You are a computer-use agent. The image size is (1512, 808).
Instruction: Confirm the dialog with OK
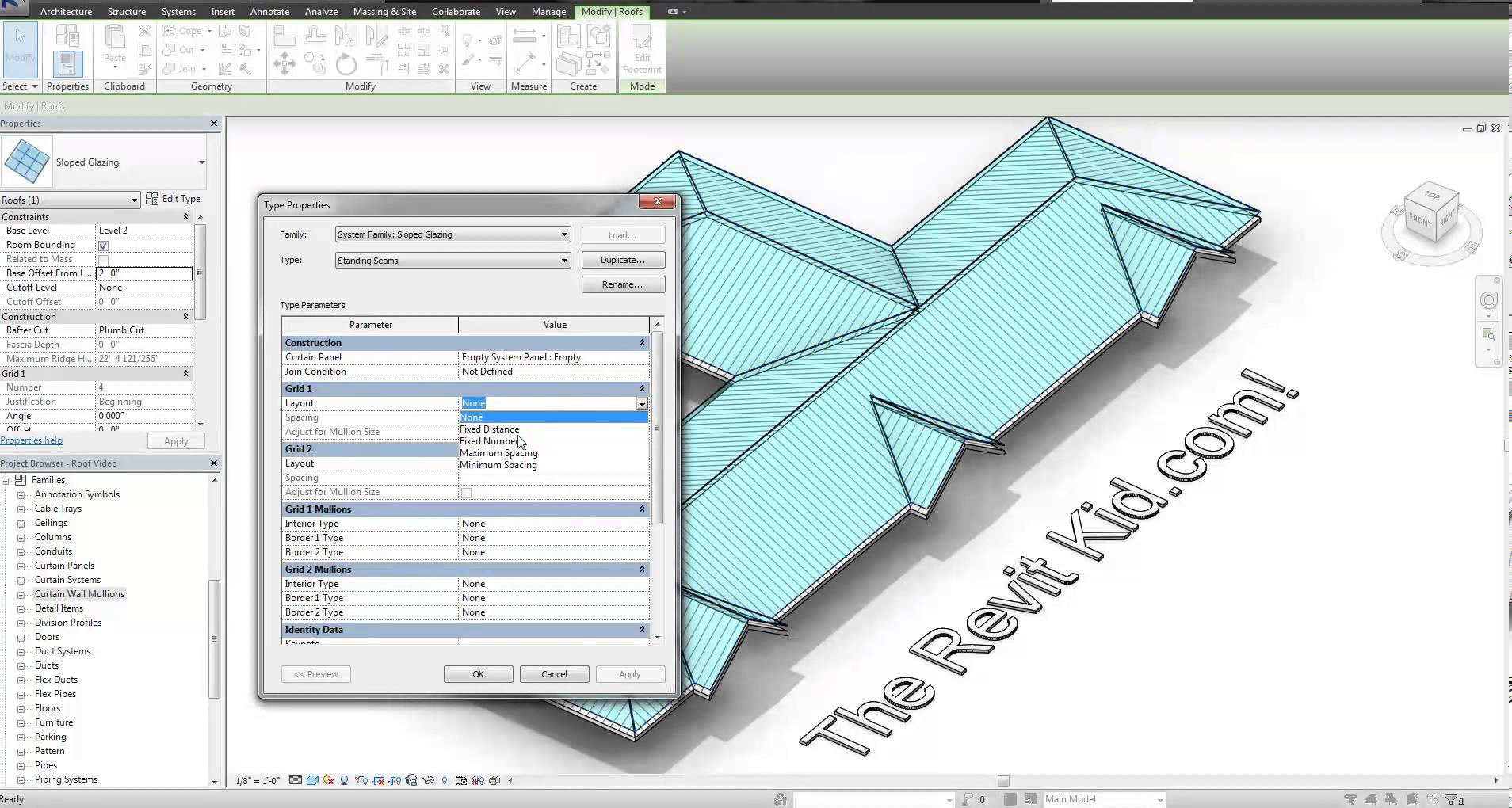(x=478, y=674)
